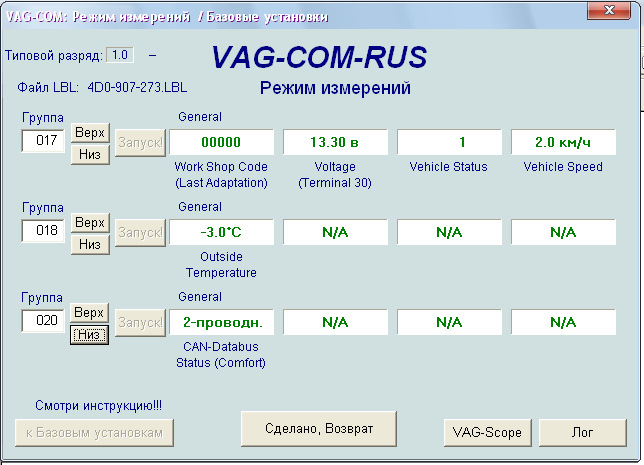Image resolution: width=644 pixels, height=465 pixels.
Task: Select the vehicle speed 2.0 км/ч
Action: 564,142
